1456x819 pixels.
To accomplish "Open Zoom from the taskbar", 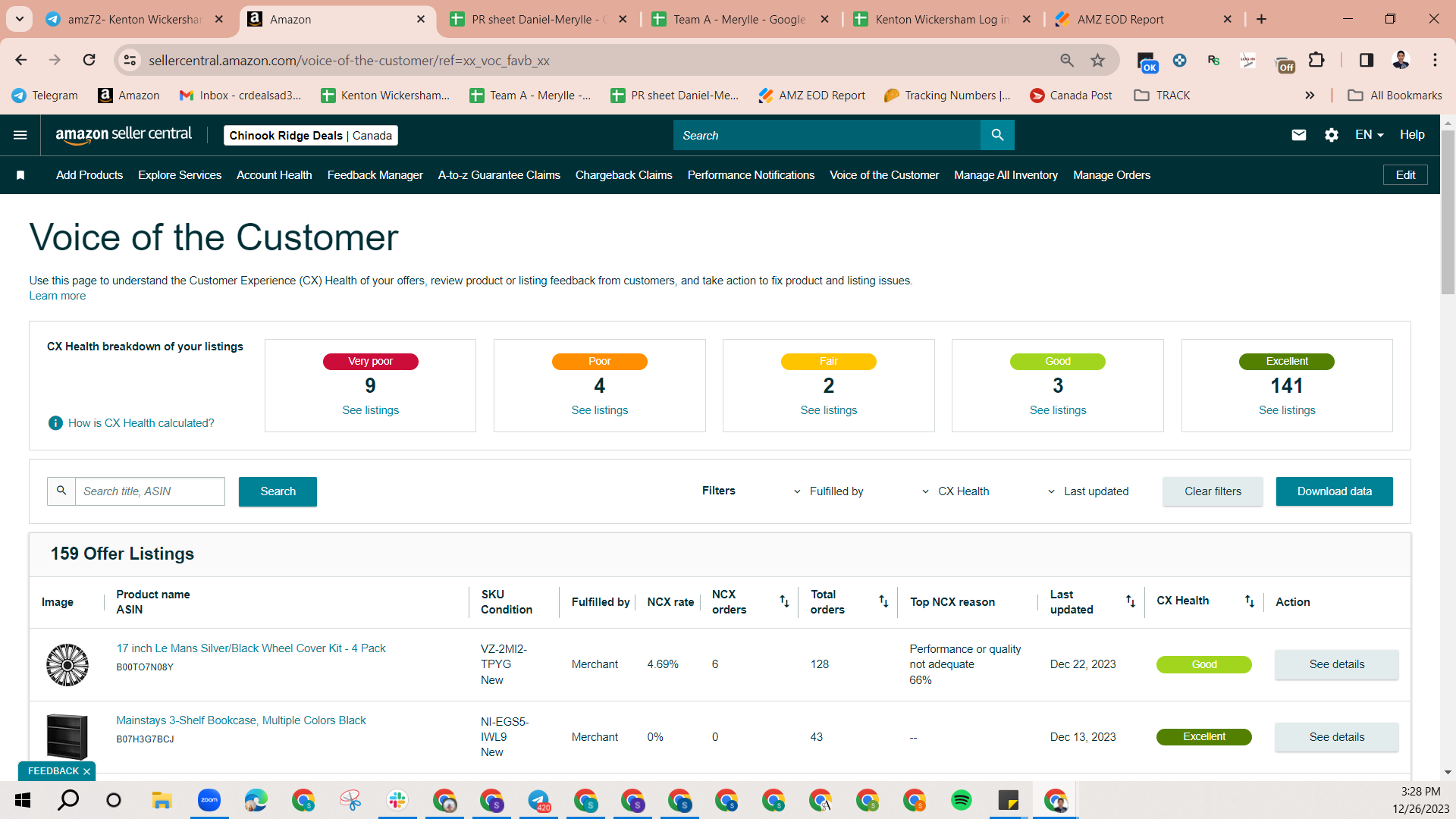I will [209, 800].
